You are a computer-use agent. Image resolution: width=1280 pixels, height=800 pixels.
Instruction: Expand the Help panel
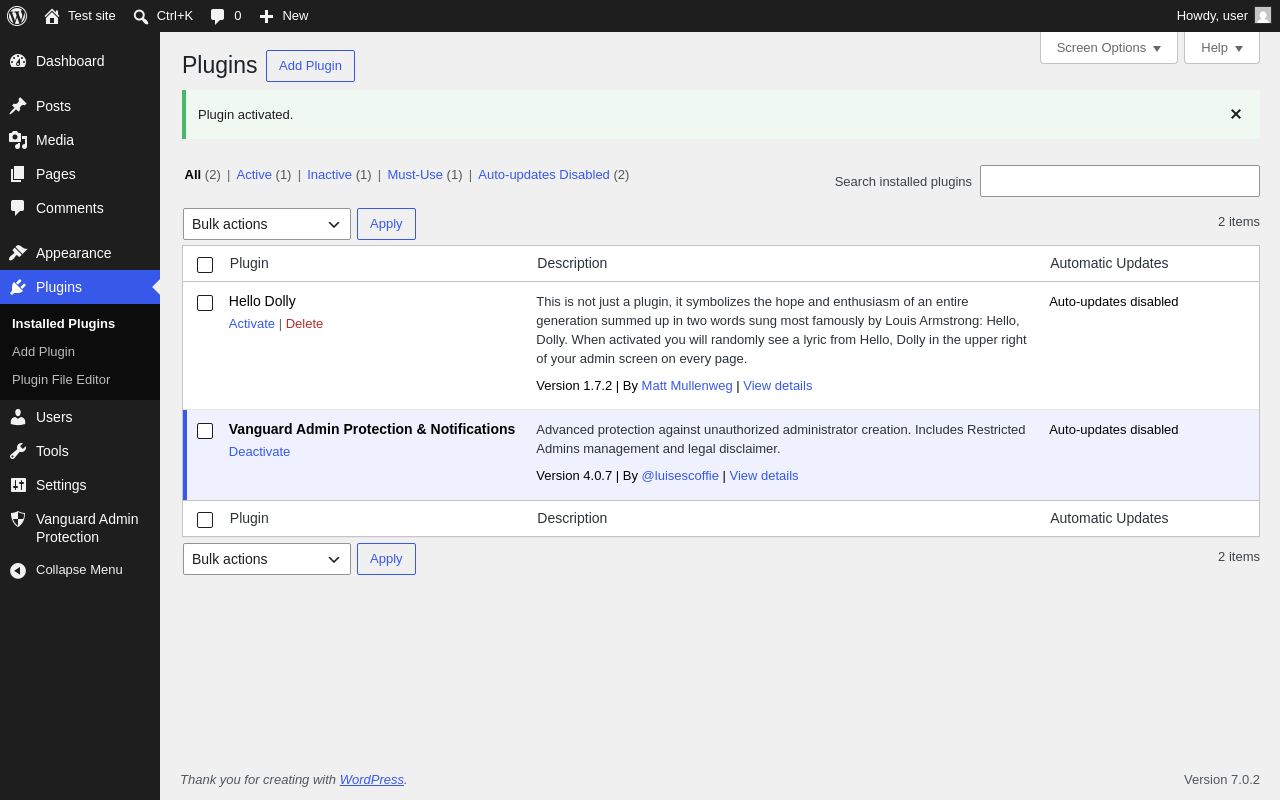click(1222, 47)
